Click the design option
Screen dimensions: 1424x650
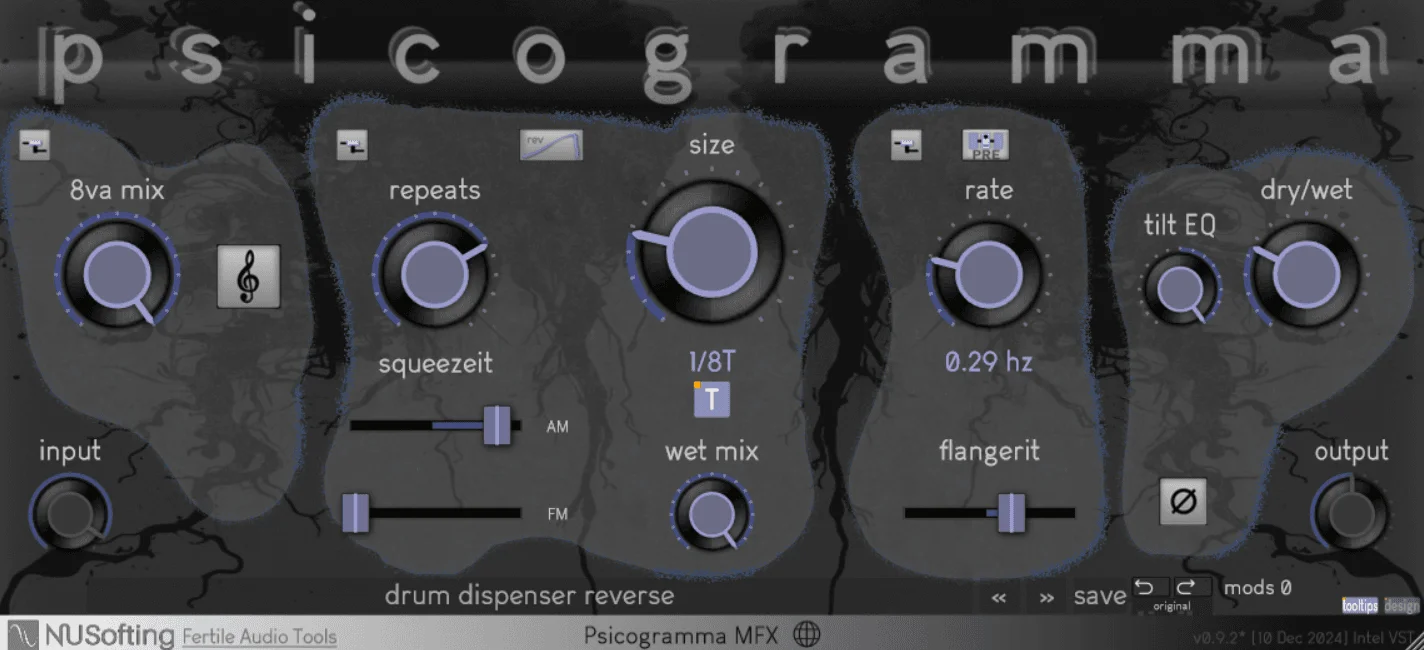point(1402,606)
